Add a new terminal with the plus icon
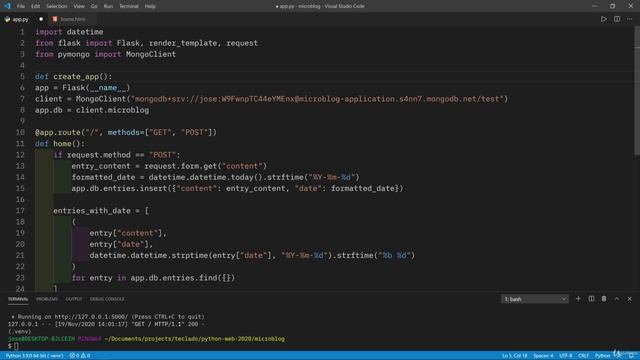 point(578,299)
